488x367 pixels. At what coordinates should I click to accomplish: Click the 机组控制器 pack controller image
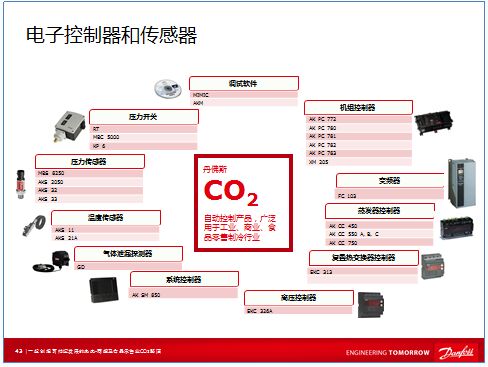[x=433, y=123]
